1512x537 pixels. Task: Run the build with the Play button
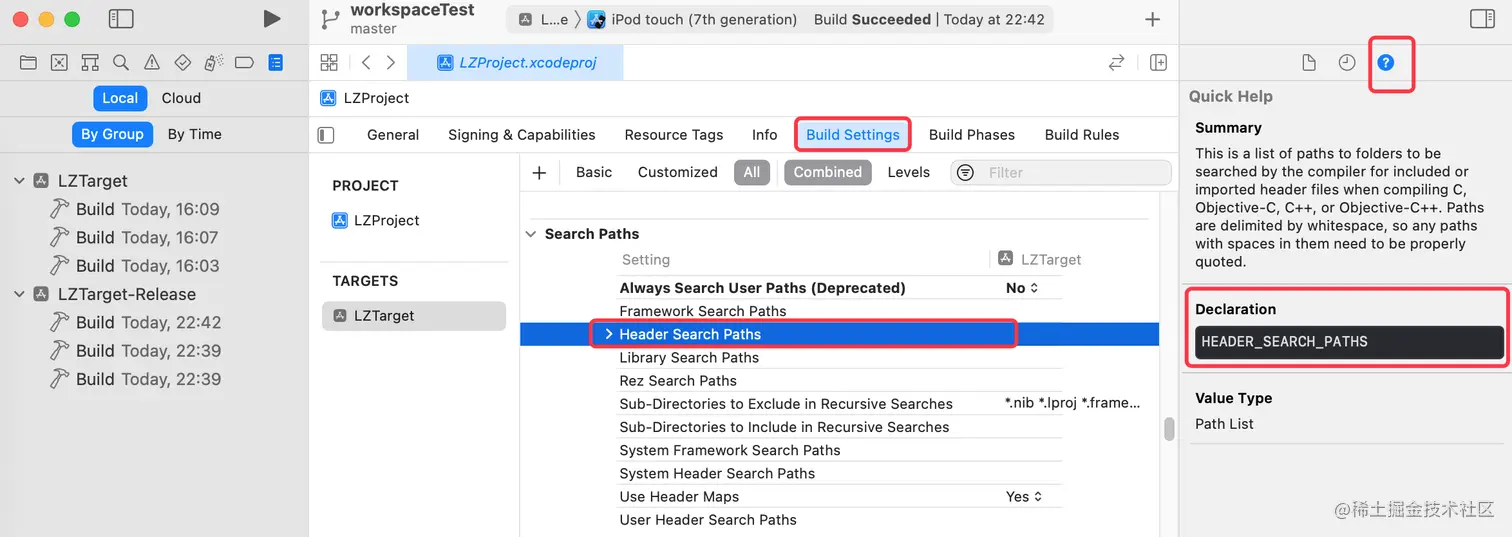[x=272, y=19]
